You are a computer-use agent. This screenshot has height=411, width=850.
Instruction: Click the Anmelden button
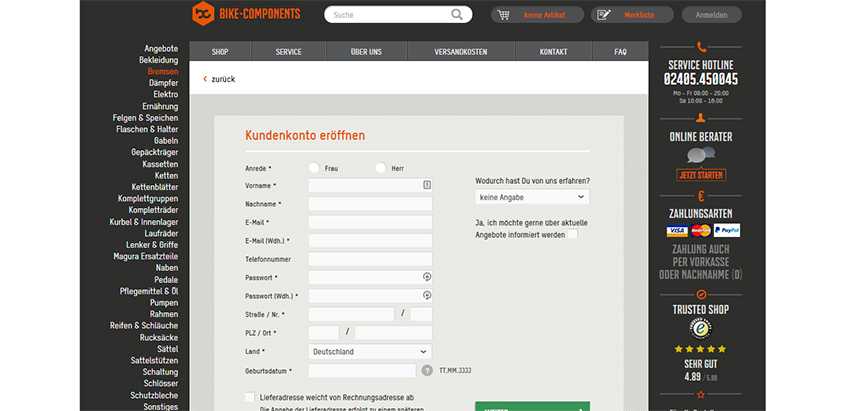tap(711, 15)
